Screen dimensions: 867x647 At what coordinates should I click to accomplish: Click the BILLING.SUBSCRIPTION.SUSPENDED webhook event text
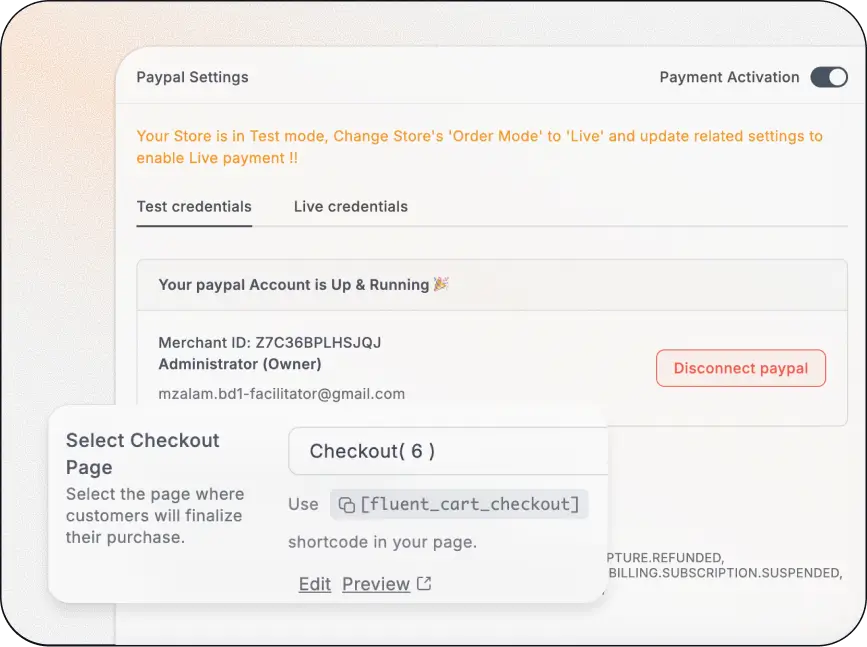[725, 573]
